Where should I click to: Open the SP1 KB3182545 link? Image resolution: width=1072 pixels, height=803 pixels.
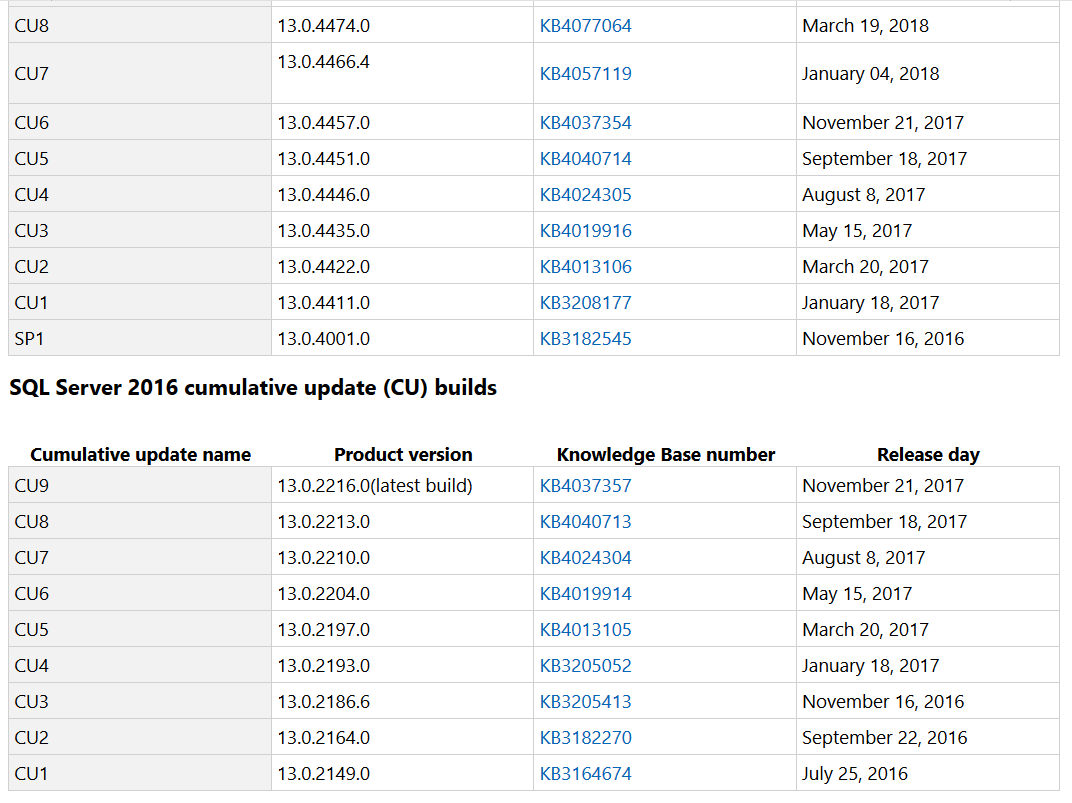click(586, 339)
